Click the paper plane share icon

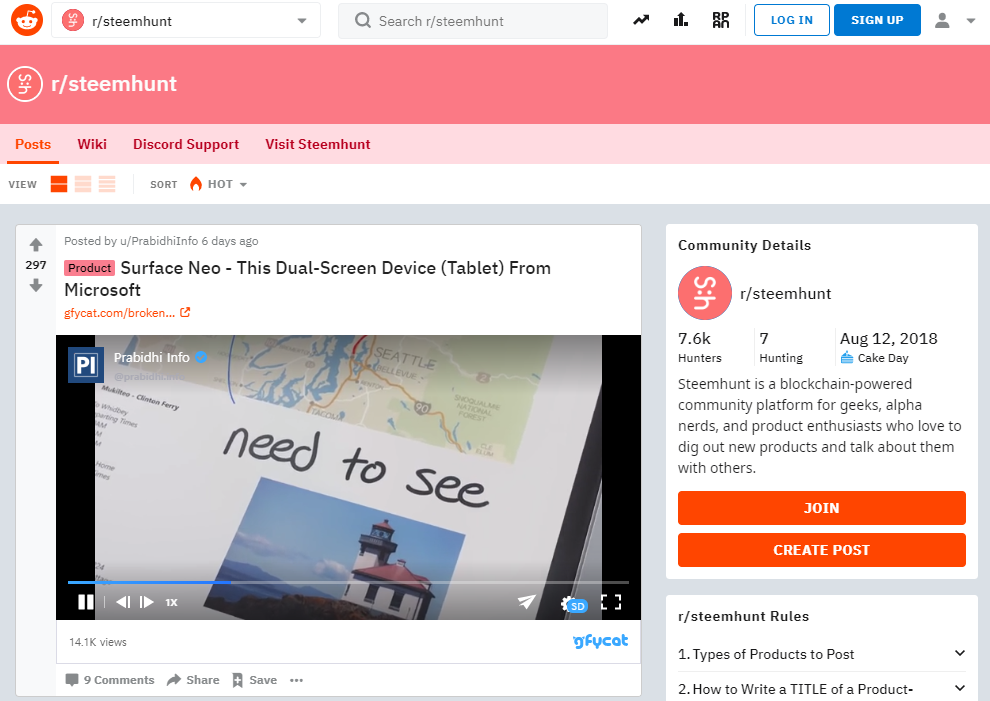click(x=527, y=602)
